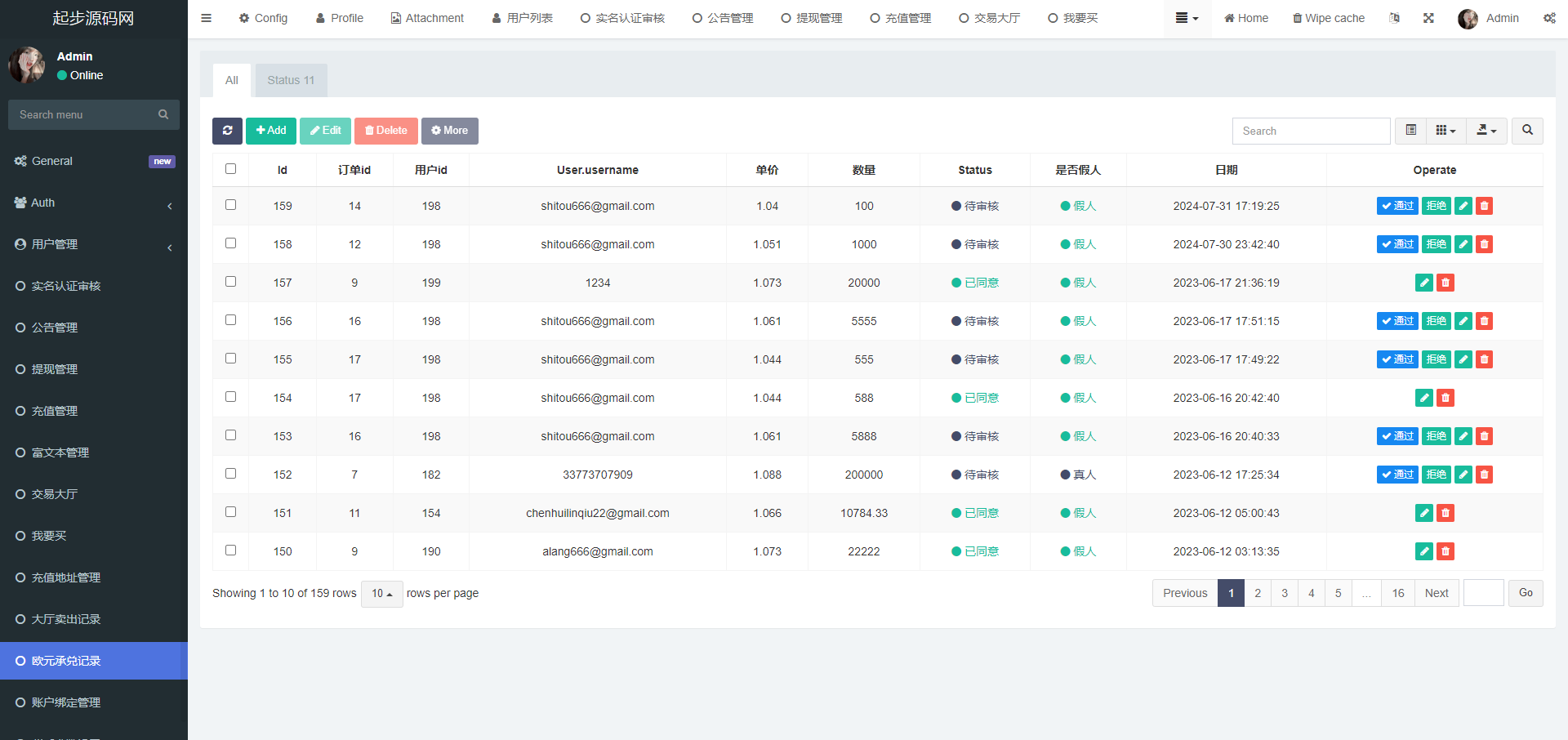Click the hamburger sidebar toggle icon
Viewport: 1568px width, 740px height.
click(206, 18)
